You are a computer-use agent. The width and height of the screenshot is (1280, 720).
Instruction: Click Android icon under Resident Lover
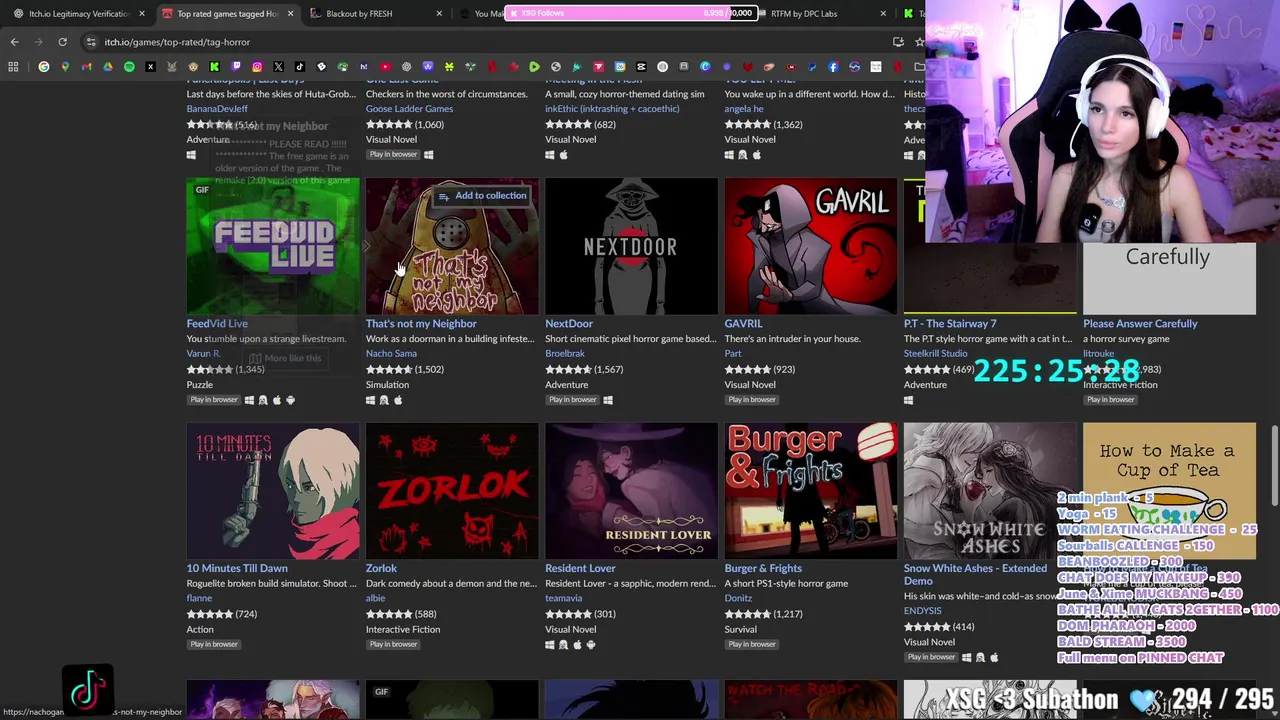click(591, 645)
